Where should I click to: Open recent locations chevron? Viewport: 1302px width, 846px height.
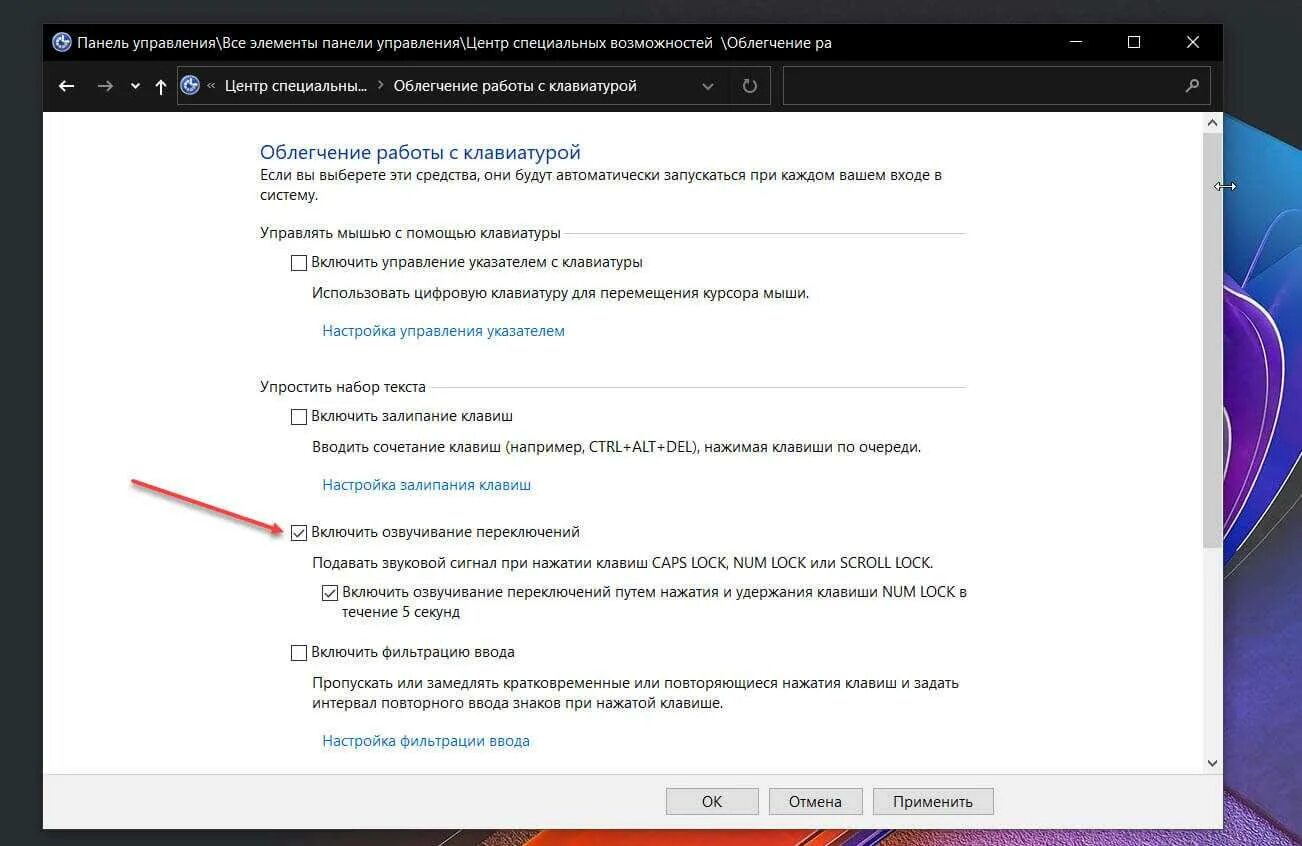tap(135, 86)
